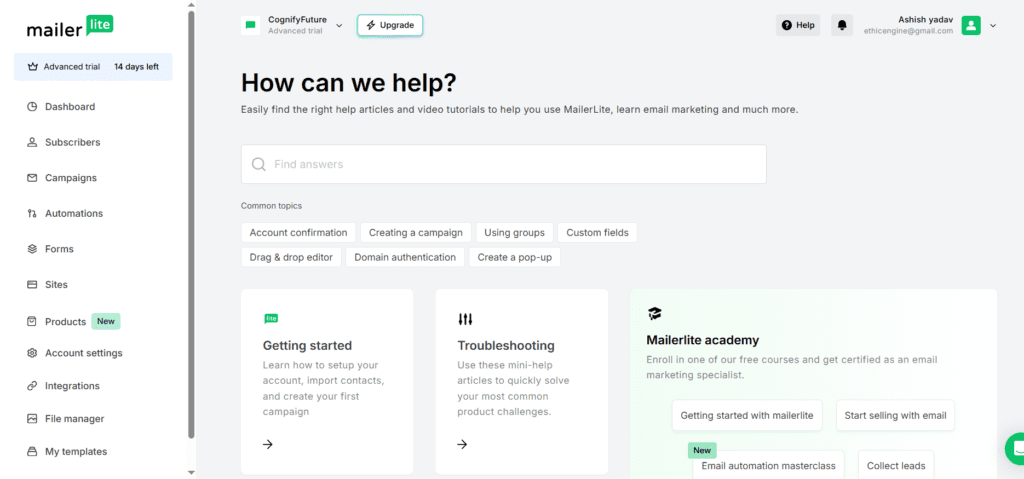Image resolution: width=1024 pixels, height=479 pixels.
Task: Click the search magnifier icon
Action: click(259, 164)
